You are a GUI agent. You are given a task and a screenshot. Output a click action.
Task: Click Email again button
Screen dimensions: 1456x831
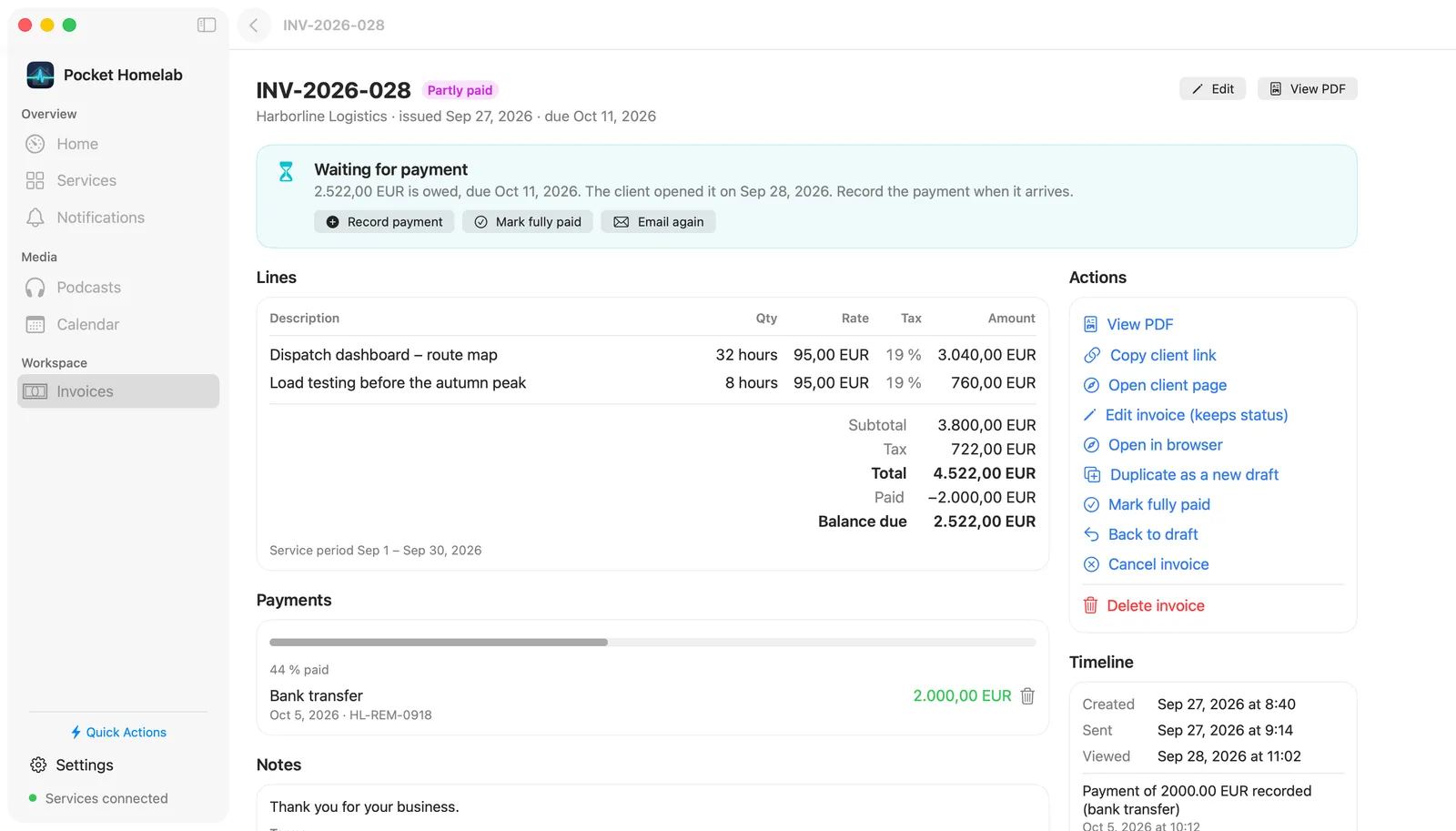click(x=658, y=221)
